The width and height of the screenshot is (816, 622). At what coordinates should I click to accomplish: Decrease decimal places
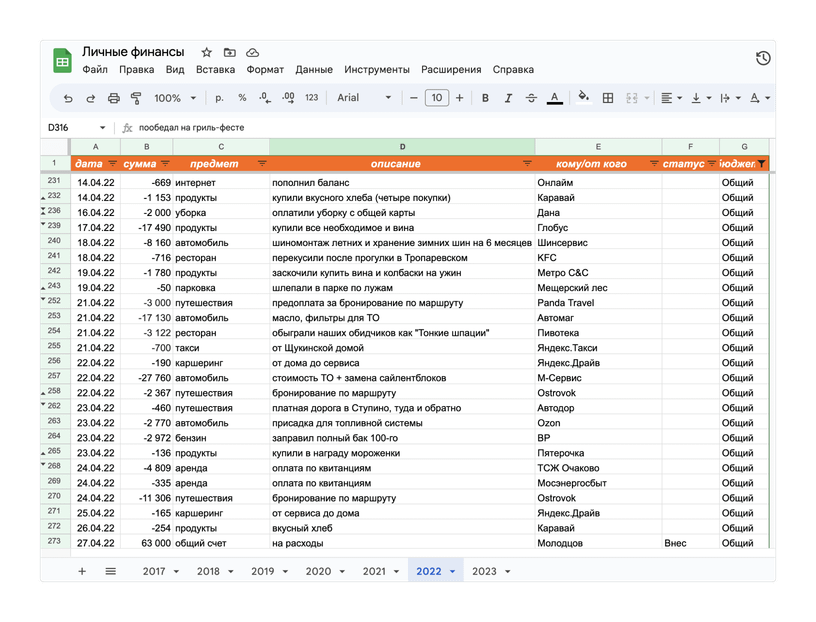(x=265, y=98)
